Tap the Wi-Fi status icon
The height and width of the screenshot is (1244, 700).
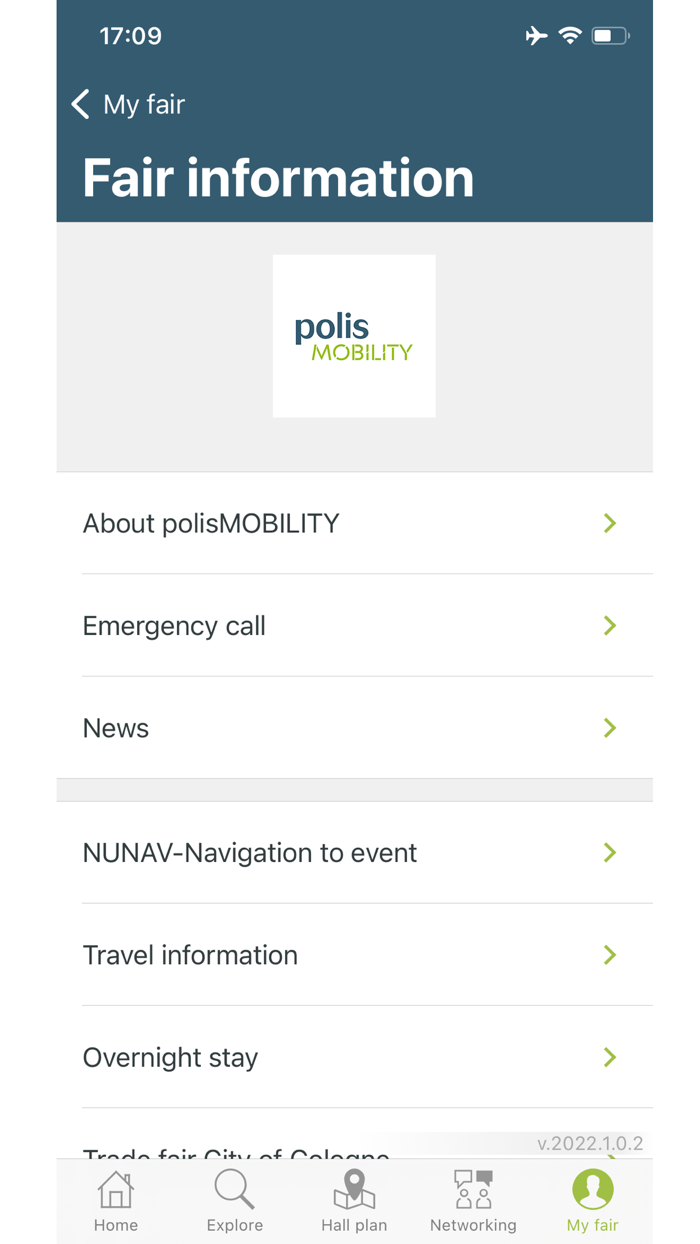pyautogui.click(x=570, y=35)
